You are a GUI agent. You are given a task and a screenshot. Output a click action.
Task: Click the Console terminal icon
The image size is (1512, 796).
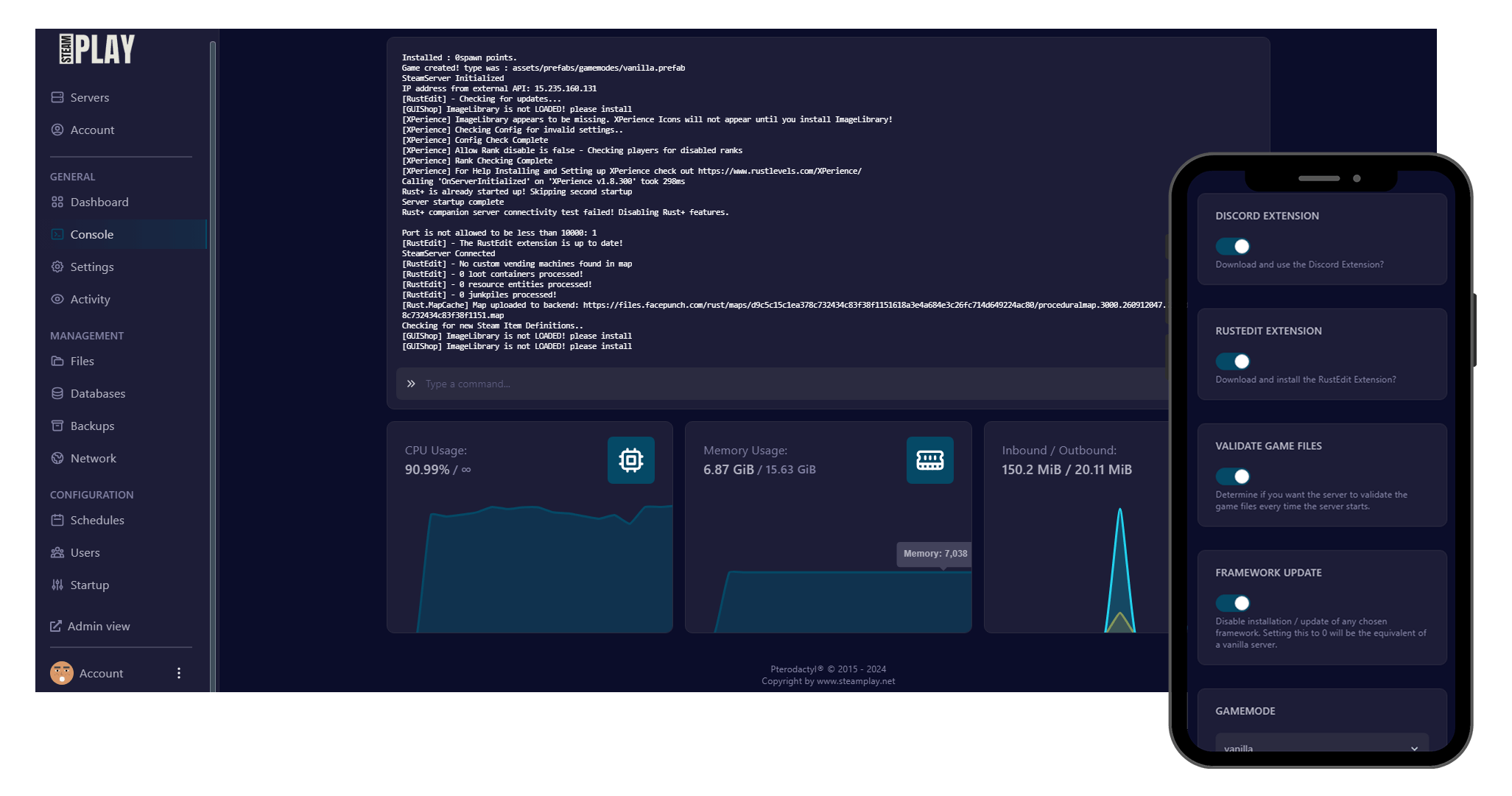pyautogui.click(x=57, y=234)
